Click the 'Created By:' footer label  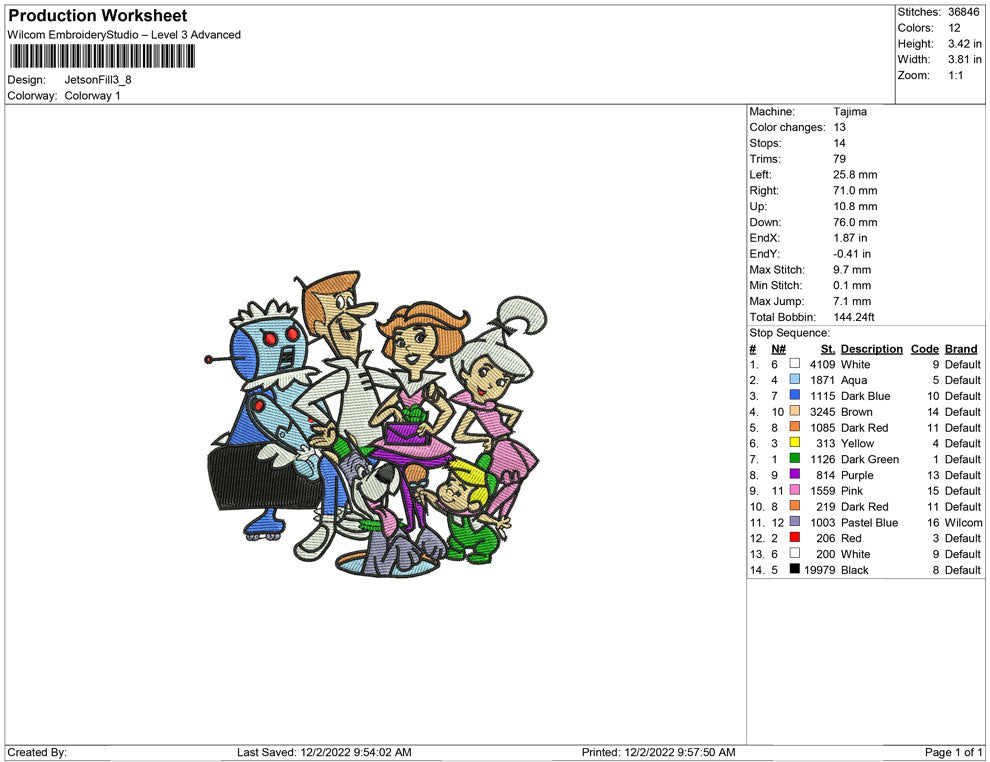pos(37,752)
